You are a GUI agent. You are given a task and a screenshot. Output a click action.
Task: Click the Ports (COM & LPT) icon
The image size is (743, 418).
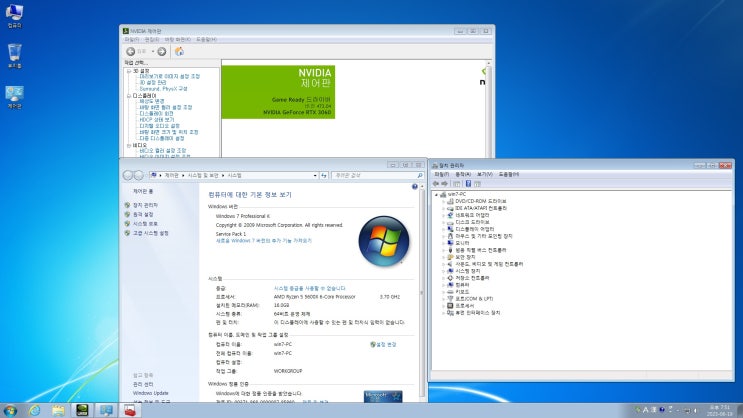coord(450,299)
